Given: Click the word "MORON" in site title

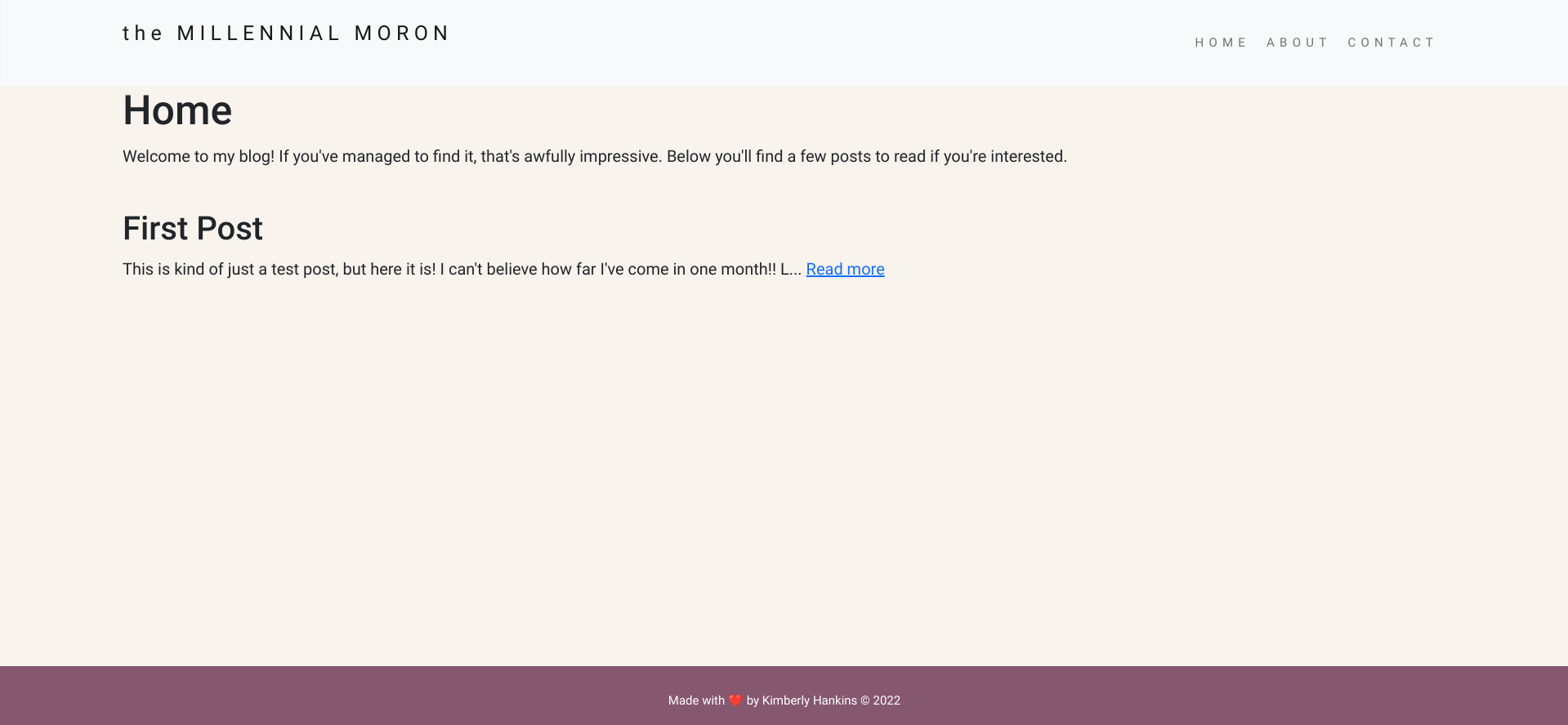Looking at the screenshot, I should [402, 34].
